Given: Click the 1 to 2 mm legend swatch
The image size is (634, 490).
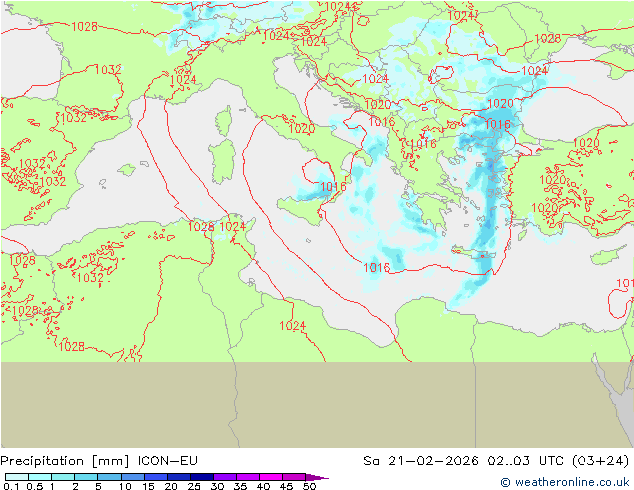Looking at the screenshot, I should (x=63, y=477).
